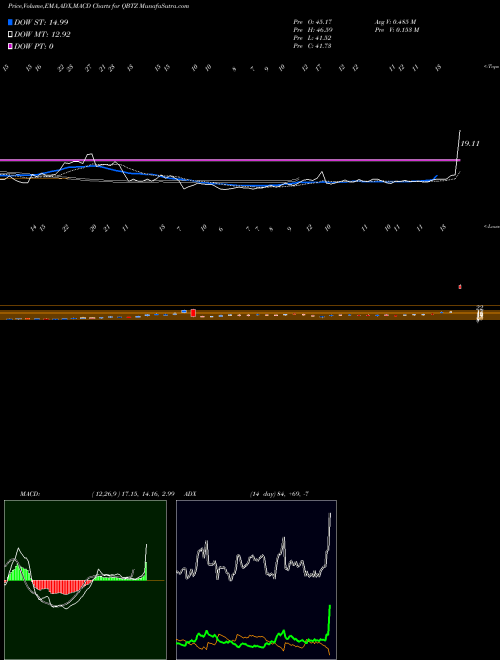Image resolution: width=500 pixels, height=660 pixels.
Task: Click the ADX (14 day) values text
Action: point(279,493)
